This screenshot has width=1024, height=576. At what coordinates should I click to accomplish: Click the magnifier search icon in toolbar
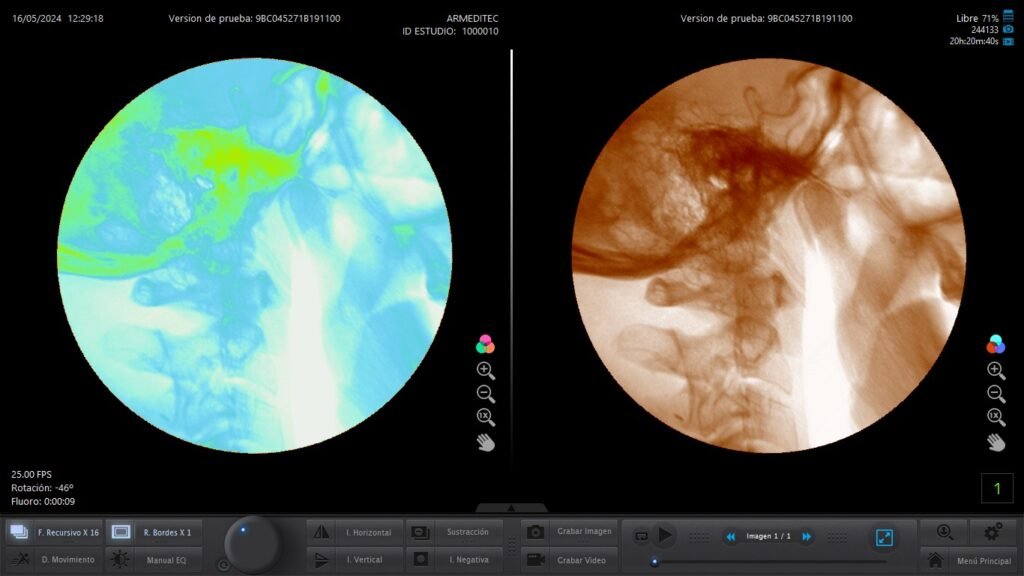tap(944, 532)
